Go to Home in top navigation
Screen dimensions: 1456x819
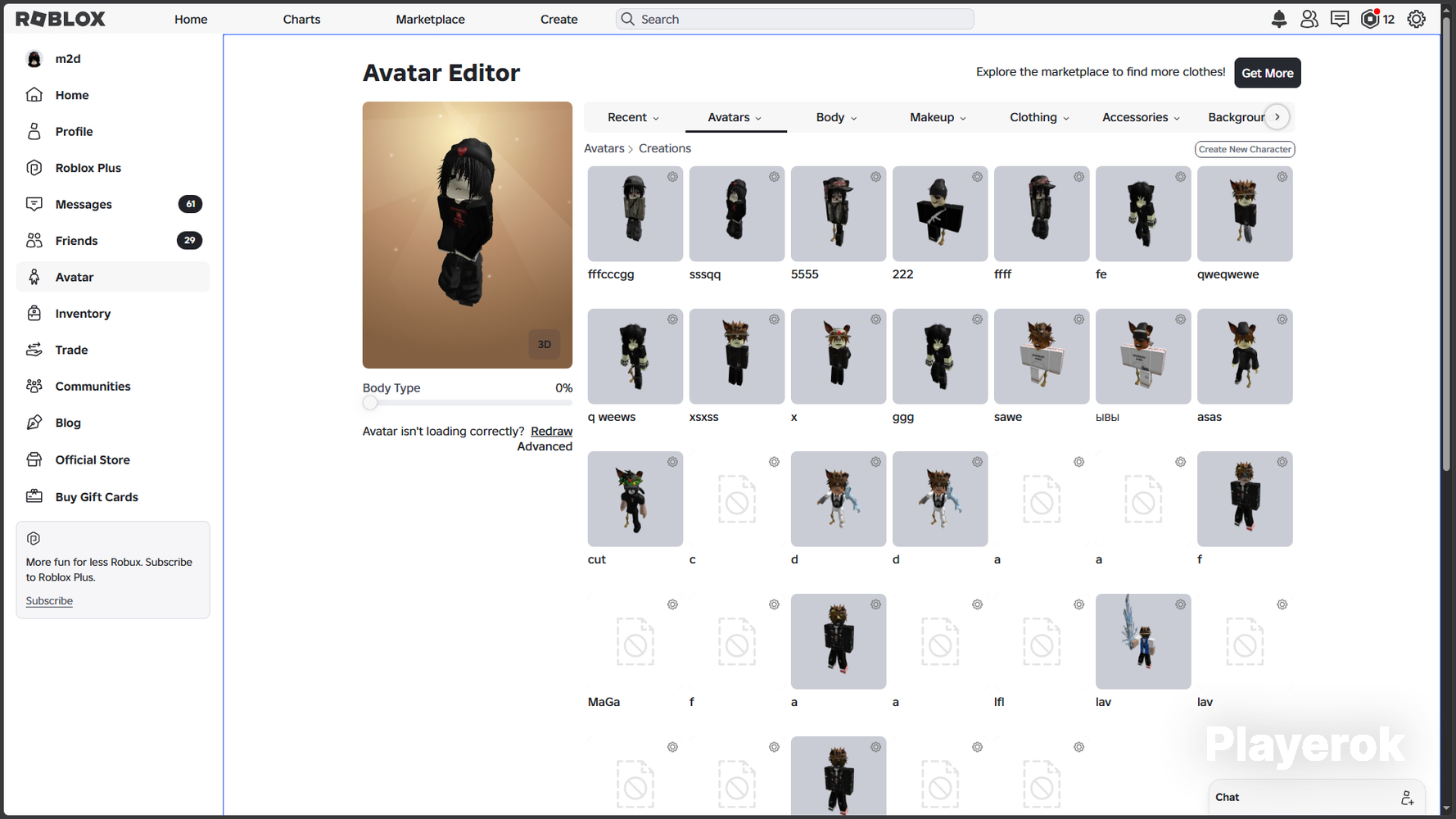[191, 19]
